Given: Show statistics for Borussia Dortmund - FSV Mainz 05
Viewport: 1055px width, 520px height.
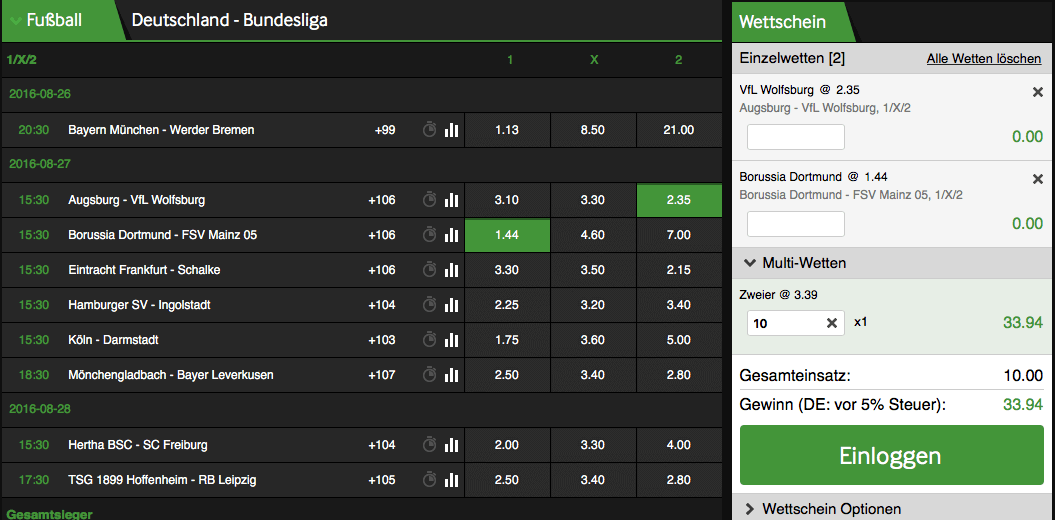Looking at the screenshot, I should (451, 235).
